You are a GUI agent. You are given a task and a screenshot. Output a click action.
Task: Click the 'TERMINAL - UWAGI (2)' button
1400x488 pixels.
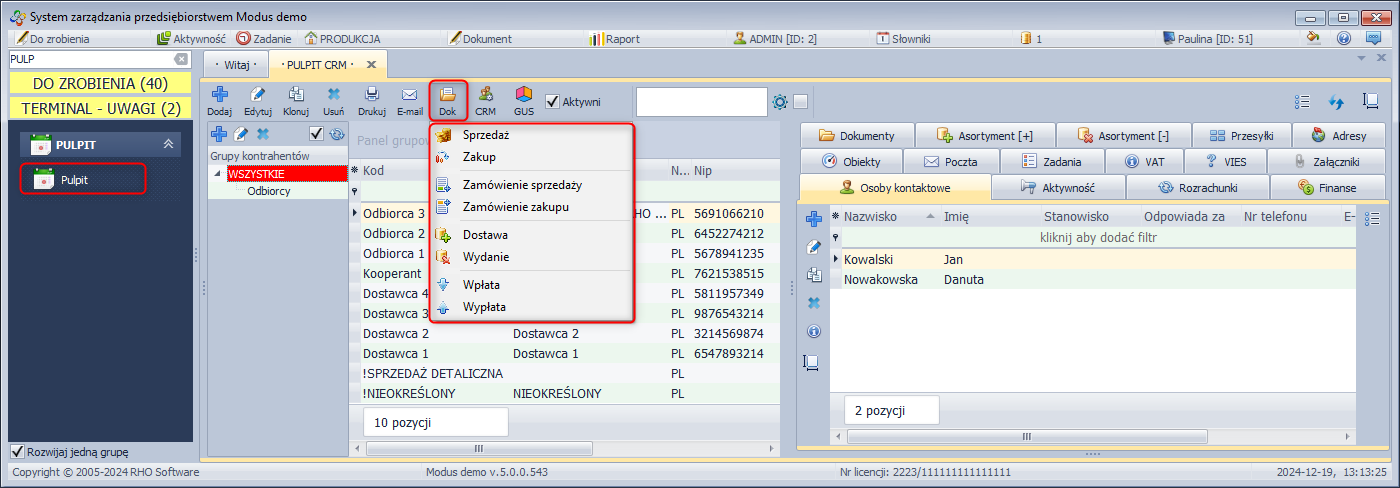pos(100,108)
